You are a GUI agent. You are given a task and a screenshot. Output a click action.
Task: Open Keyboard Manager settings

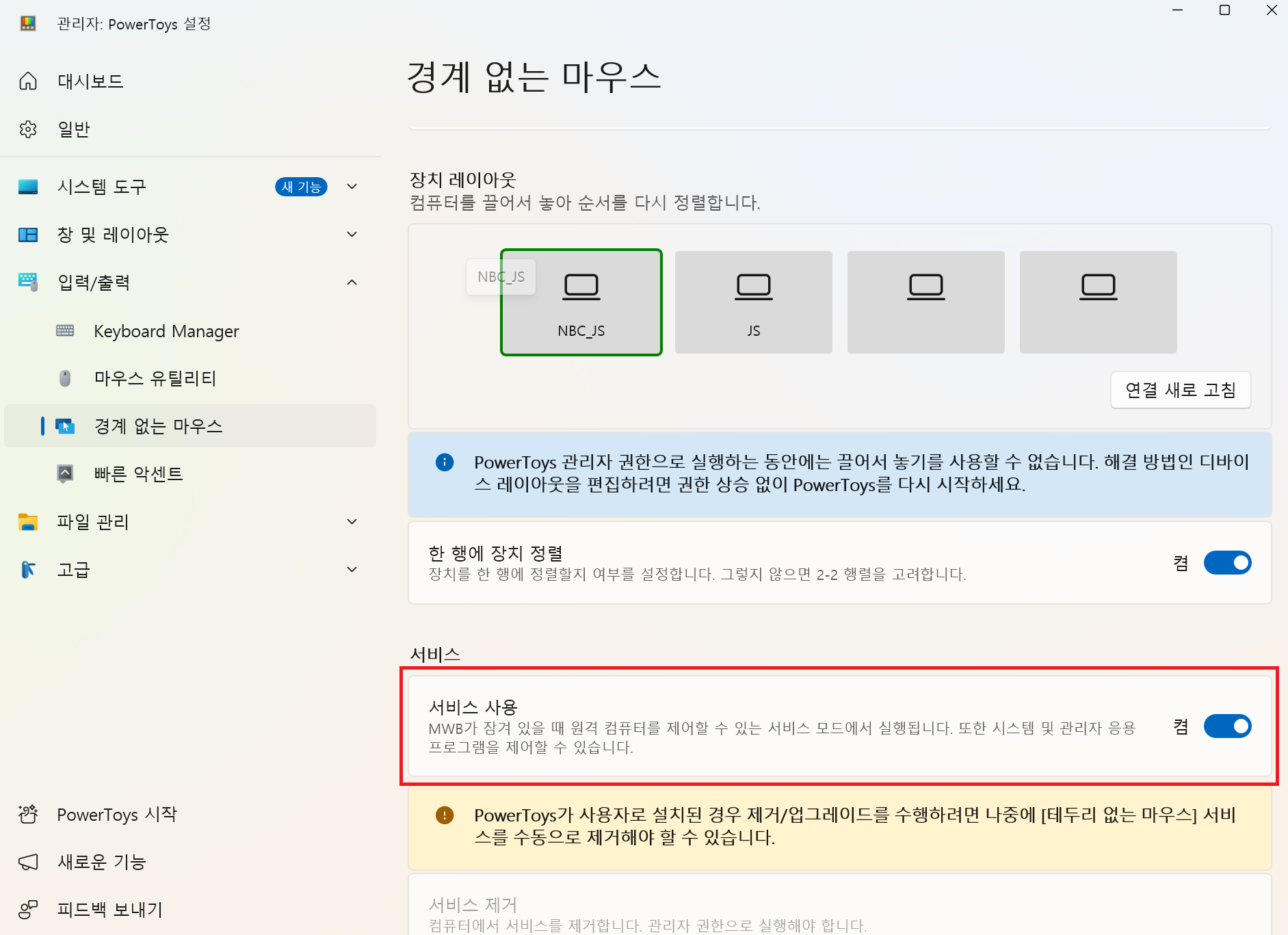[x=190, y=331]
